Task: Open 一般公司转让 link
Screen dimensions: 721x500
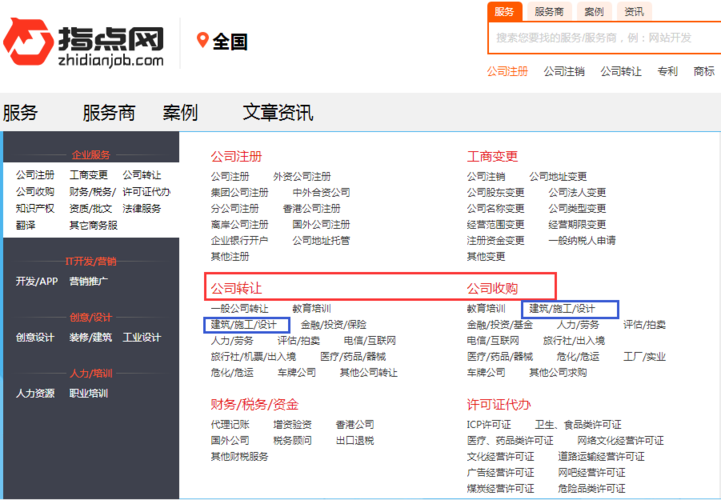Action: pyautogui.click(x=240, y=309)
